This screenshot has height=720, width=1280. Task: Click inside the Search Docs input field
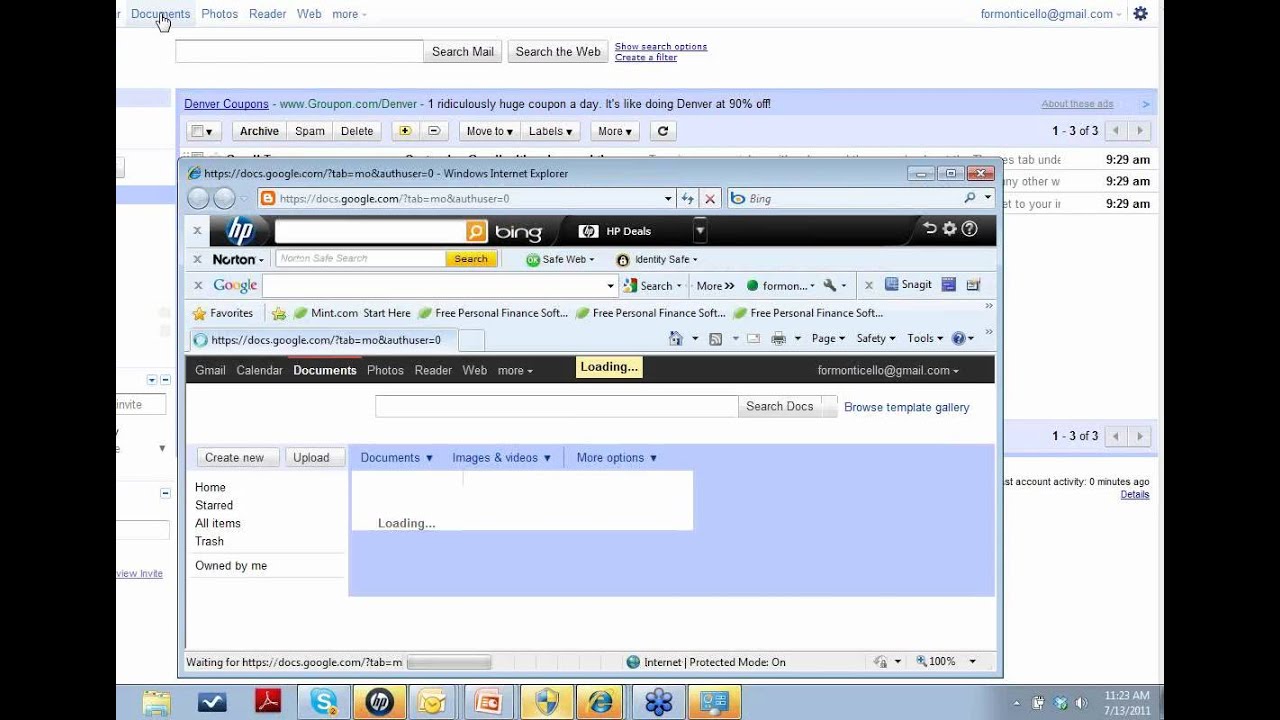[556, 406]
